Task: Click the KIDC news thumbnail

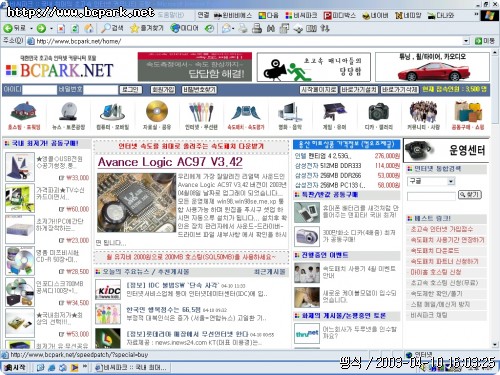Action: pyautogui.click(x=108, y=290)
